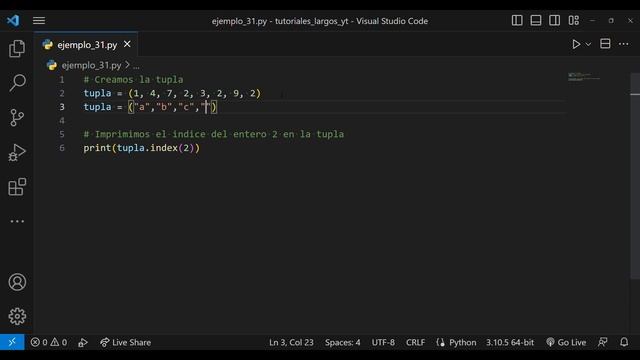
Task: Click ejemplo_31.py in the breadcrumb
Action: click(91, 65)
